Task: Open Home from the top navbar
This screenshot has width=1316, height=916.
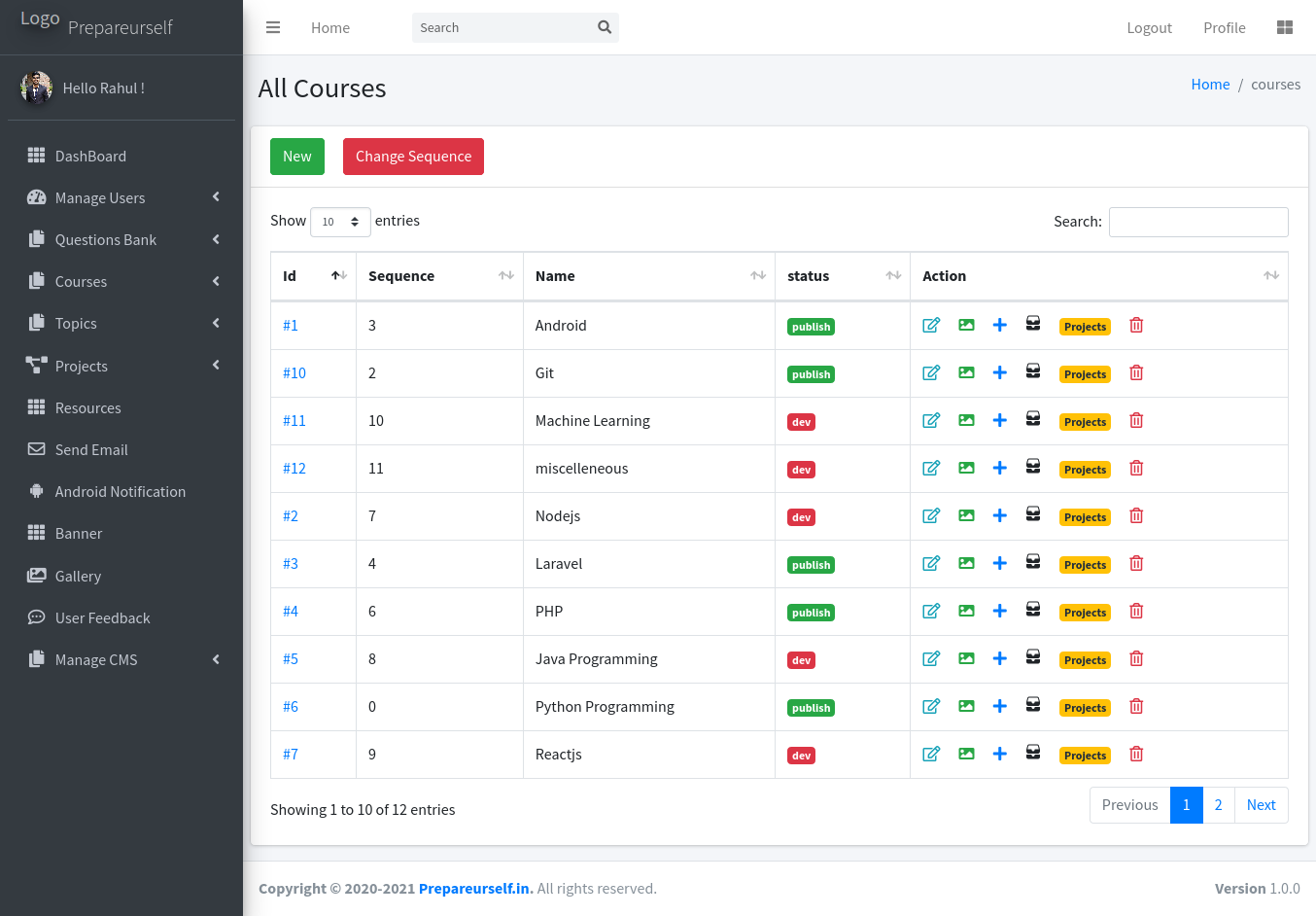Action: pos(329,27)
